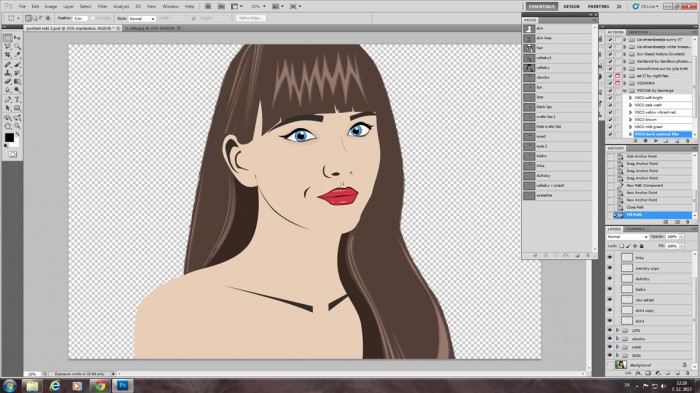Show the Background layer
The height and width of the screenshot is (393, 700).
610,365
